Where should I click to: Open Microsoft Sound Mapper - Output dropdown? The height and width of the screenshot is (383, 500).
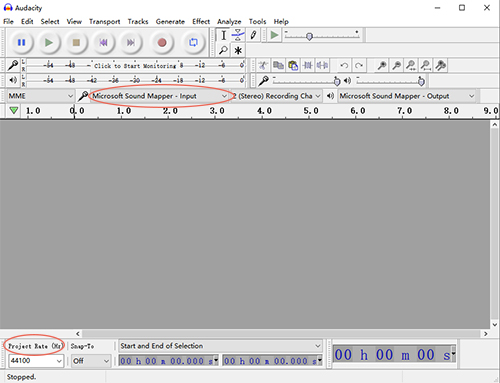click(x=407, y=96)
